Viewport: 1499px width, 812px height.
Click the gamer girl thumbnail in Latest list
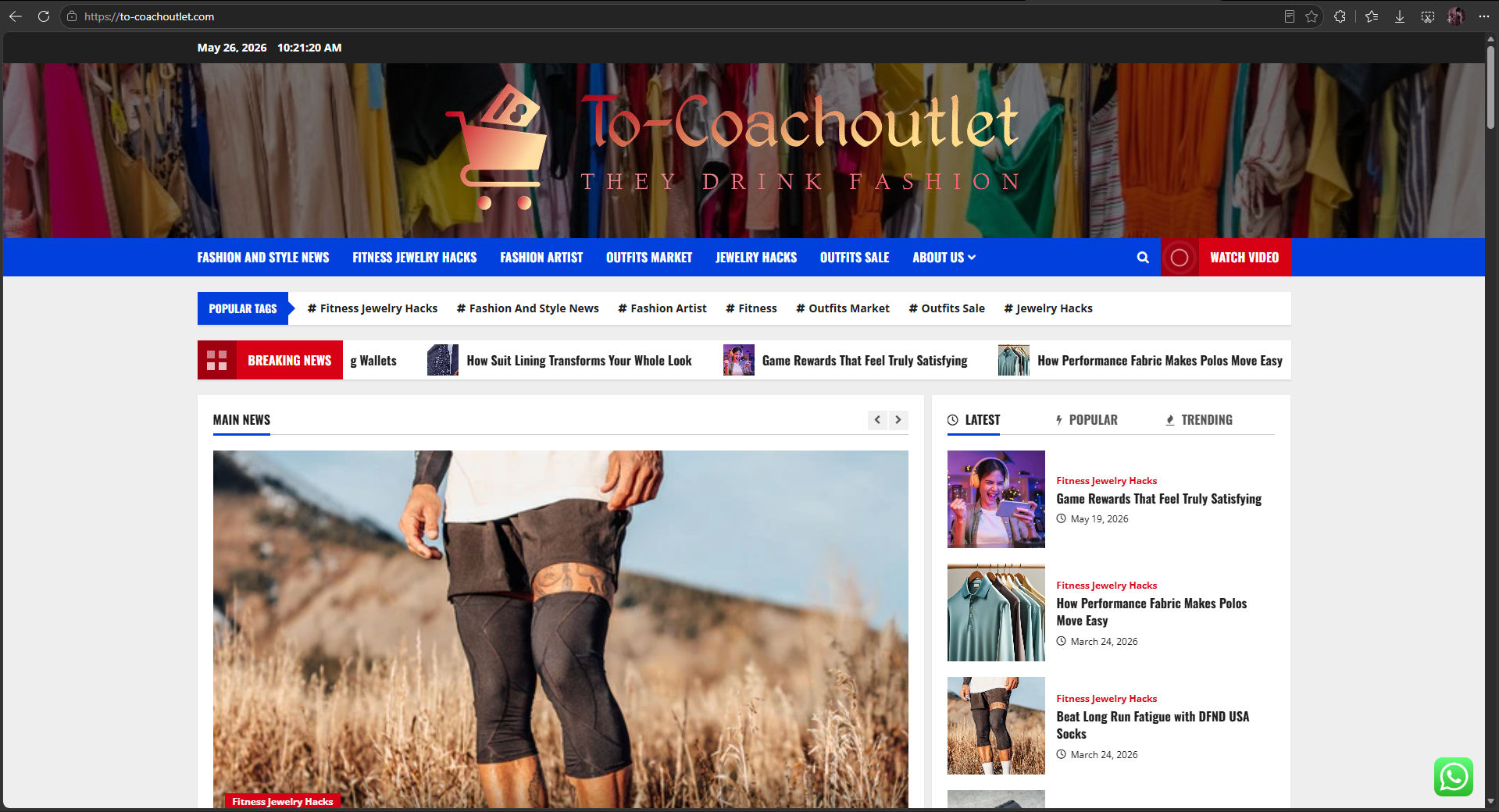[996, 499]
